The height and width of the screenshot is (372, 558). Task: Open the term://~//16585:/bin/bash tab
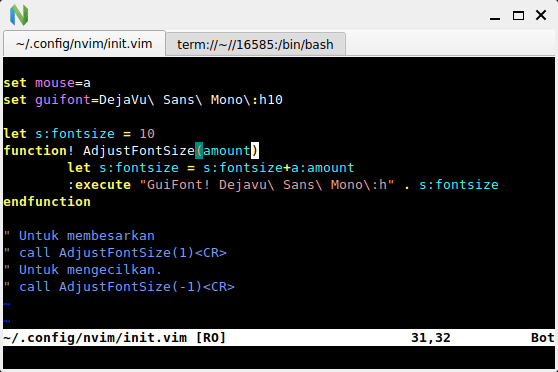tap(256, 44)
